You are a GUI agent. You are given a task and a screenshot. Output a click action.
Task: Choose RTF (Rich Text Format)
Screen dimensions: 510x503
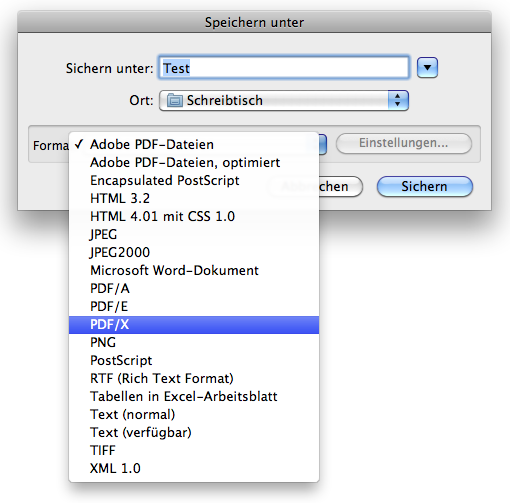(x=194, y=379)
